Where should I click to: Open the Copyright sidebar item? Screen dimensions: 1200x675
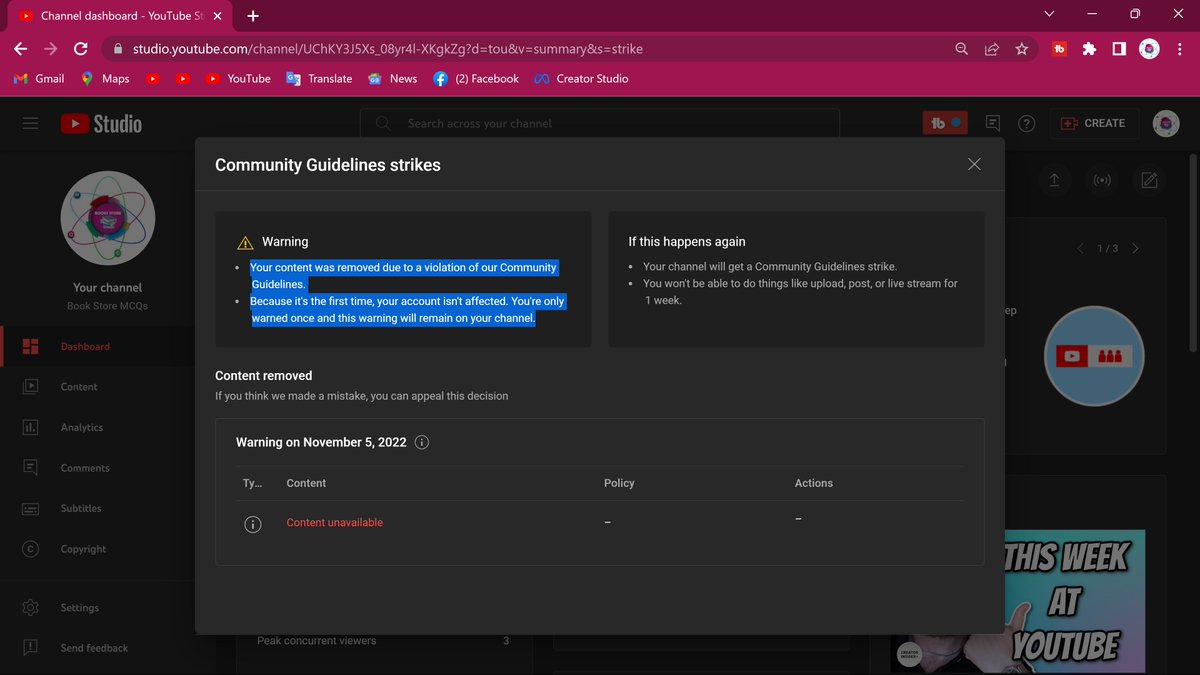97,549
